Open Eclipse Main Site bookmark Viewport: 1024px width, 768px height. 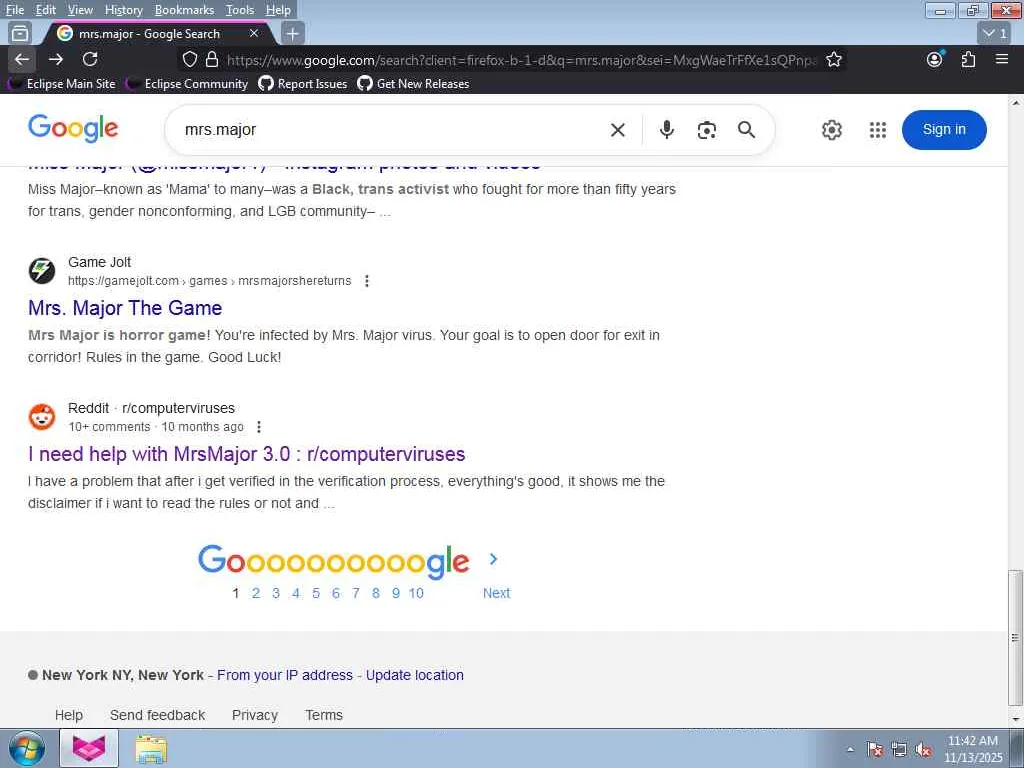tap(62, 84)
